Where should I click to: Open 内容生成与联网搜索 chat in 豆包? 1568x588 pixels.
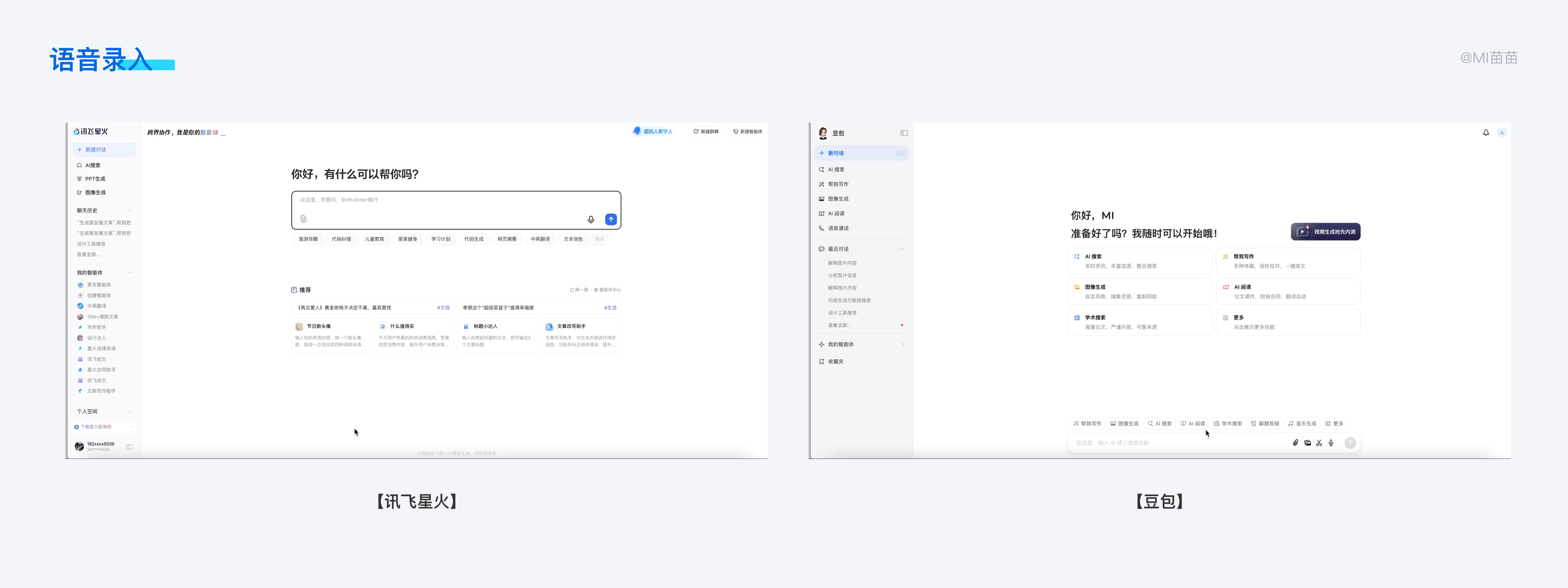tap(849, 301)
